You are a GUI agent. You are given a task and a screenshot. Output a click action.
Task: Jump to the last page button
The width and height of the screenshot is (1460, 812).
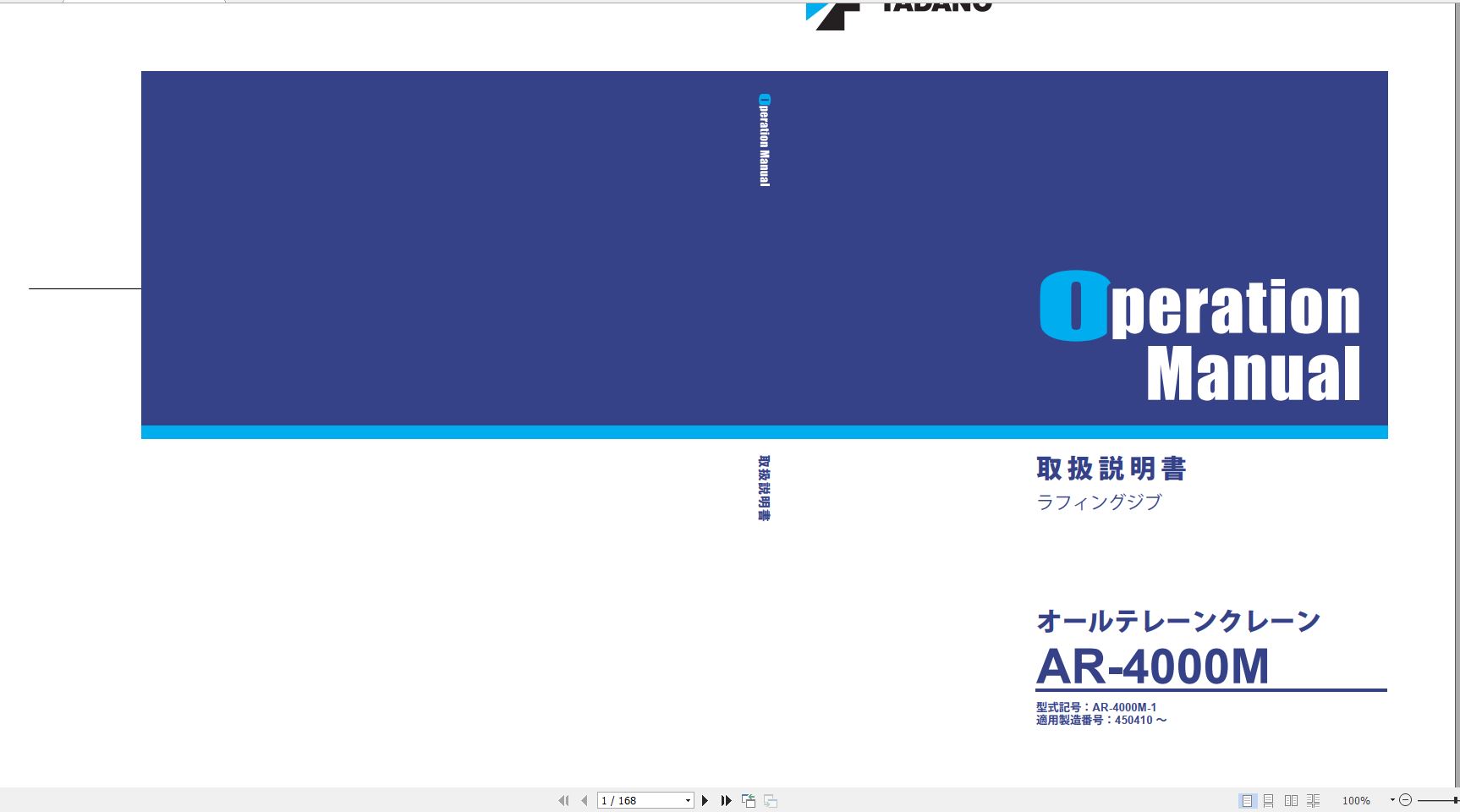point(726,800)
